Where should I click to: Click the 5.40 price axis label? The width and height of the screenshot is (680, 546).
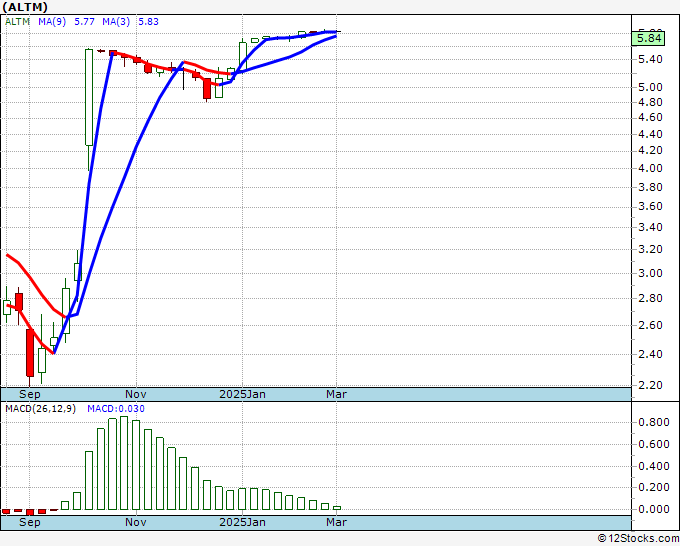650,59
